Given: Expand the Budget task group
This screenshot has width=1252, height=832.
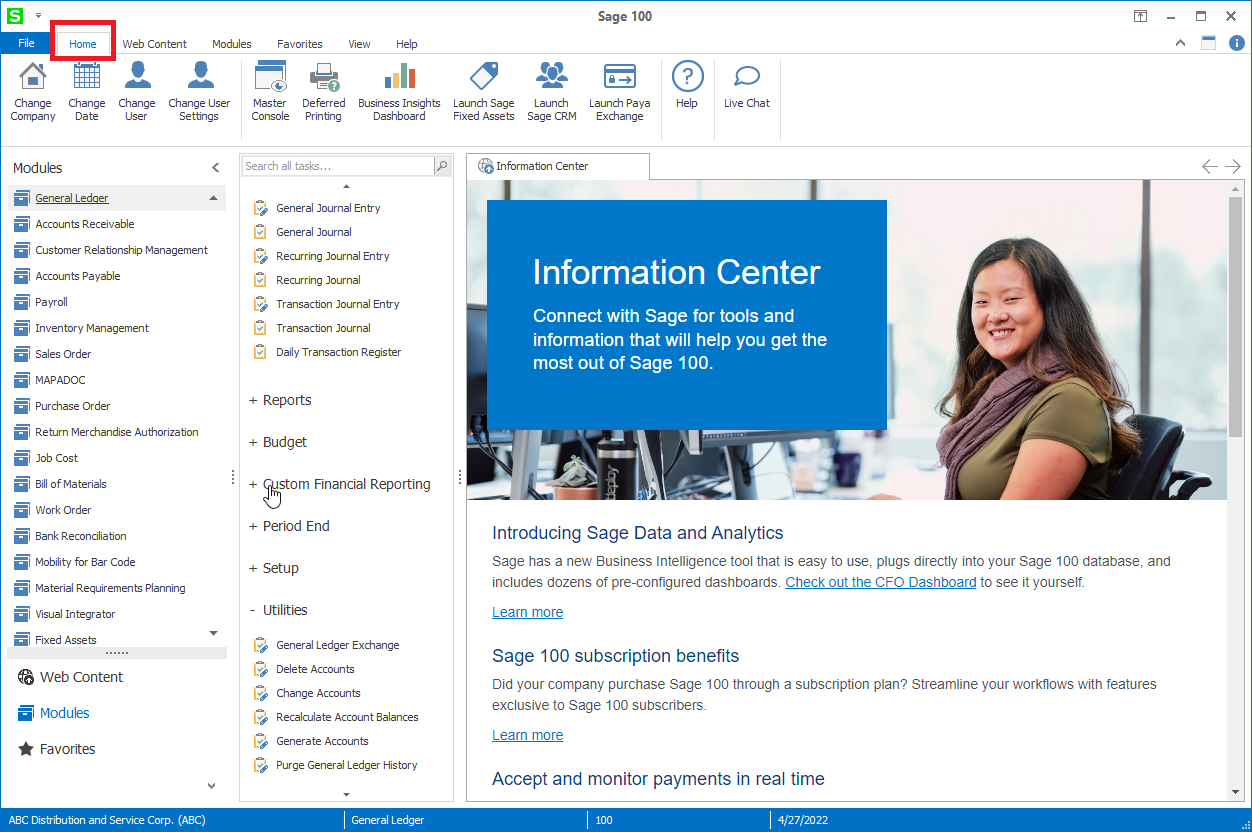Looking at the screenshot, I should pos(278,442).
